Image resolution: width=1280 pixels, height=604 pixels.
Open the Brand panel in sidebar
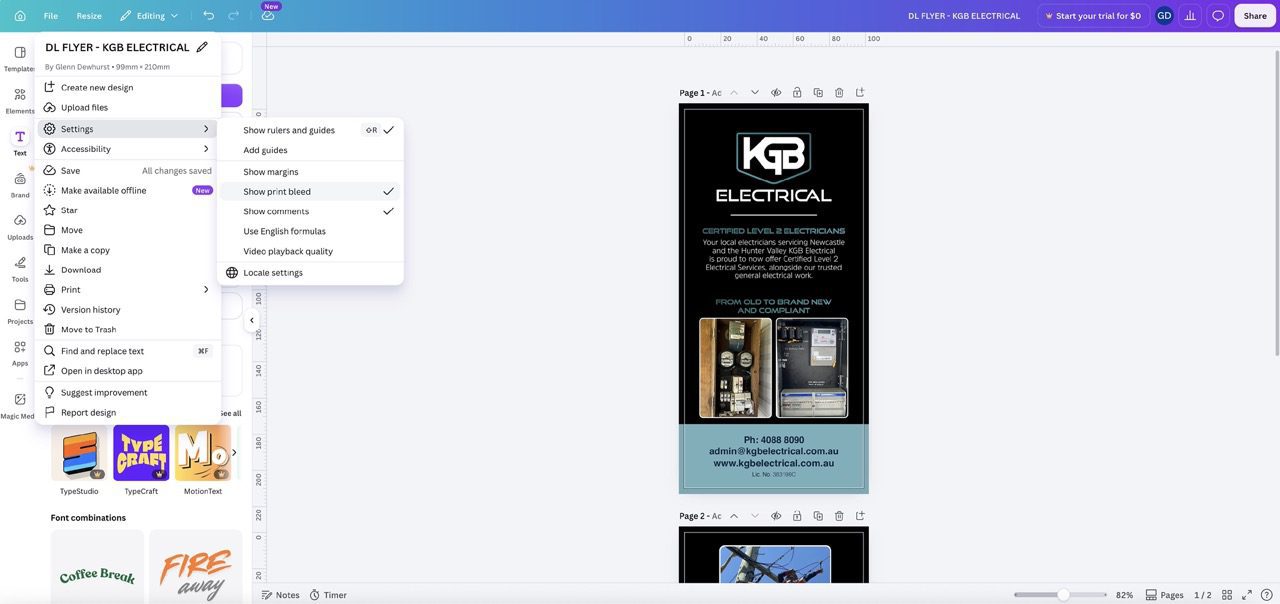click(x=20, y=184)
